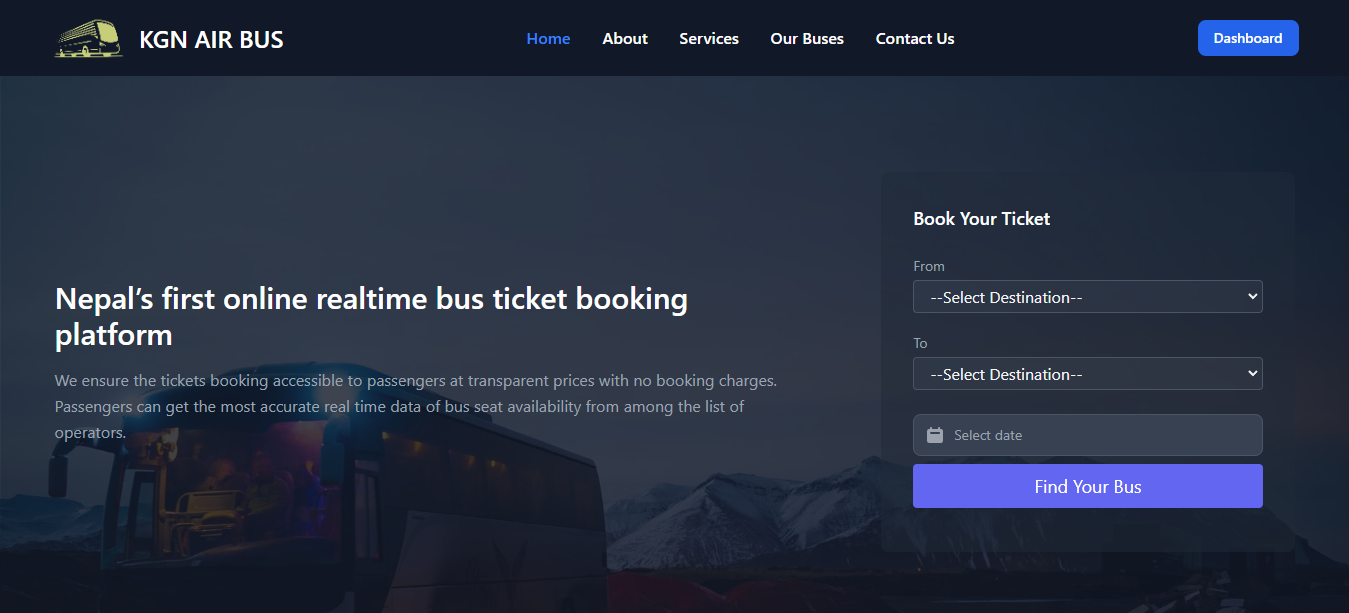Click the Select date input field
The width and height of the screenshot is (1349, 613).
(1100, 435)
